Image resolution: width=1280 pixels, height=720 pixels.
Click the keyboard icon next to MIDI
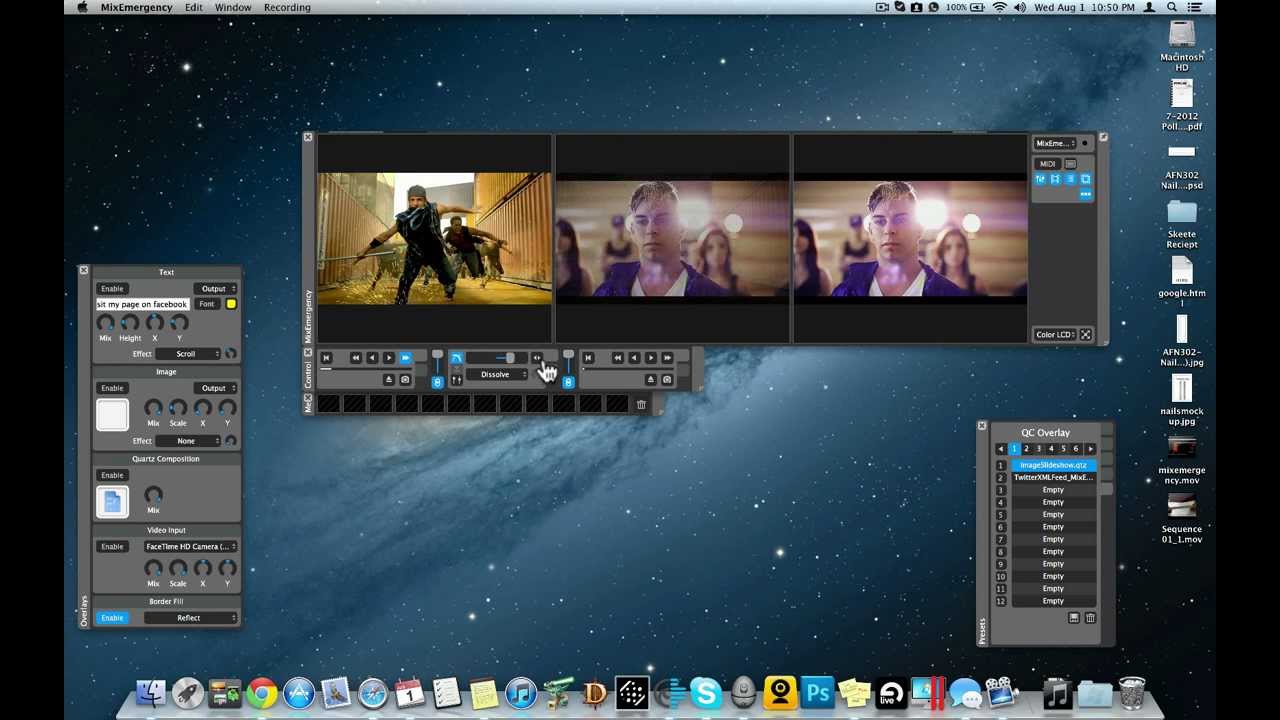(1070, 164)
